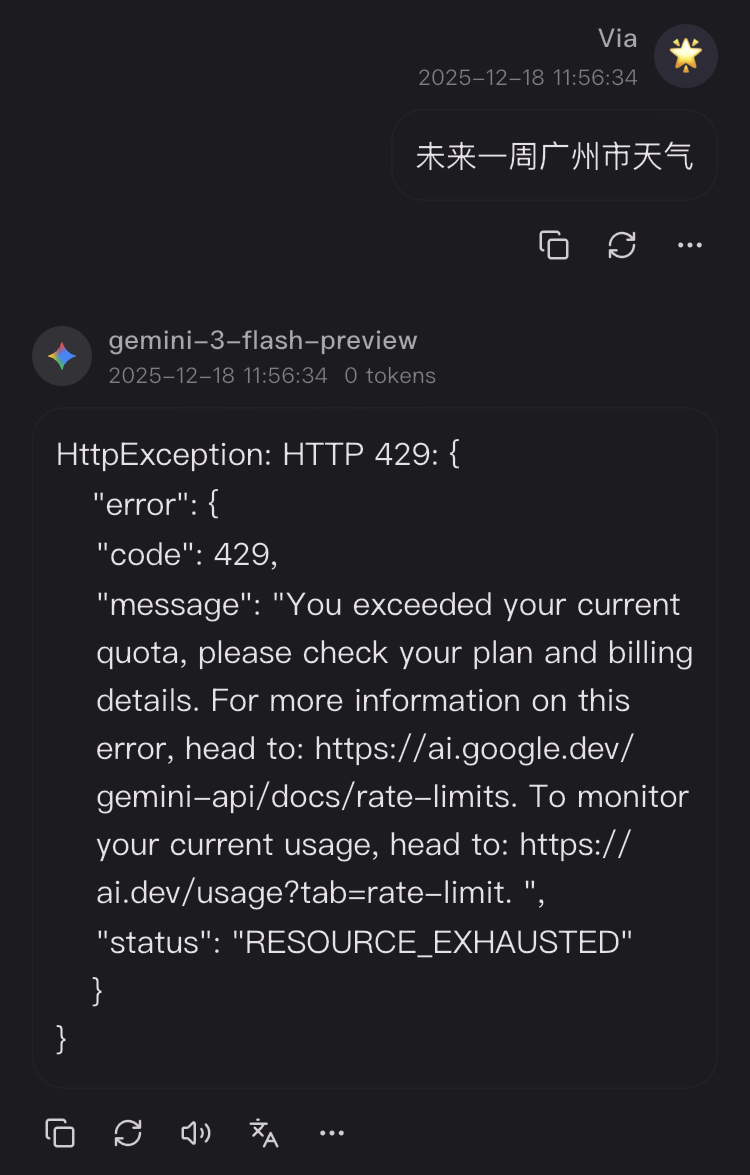Tap the Via username label

617,39
